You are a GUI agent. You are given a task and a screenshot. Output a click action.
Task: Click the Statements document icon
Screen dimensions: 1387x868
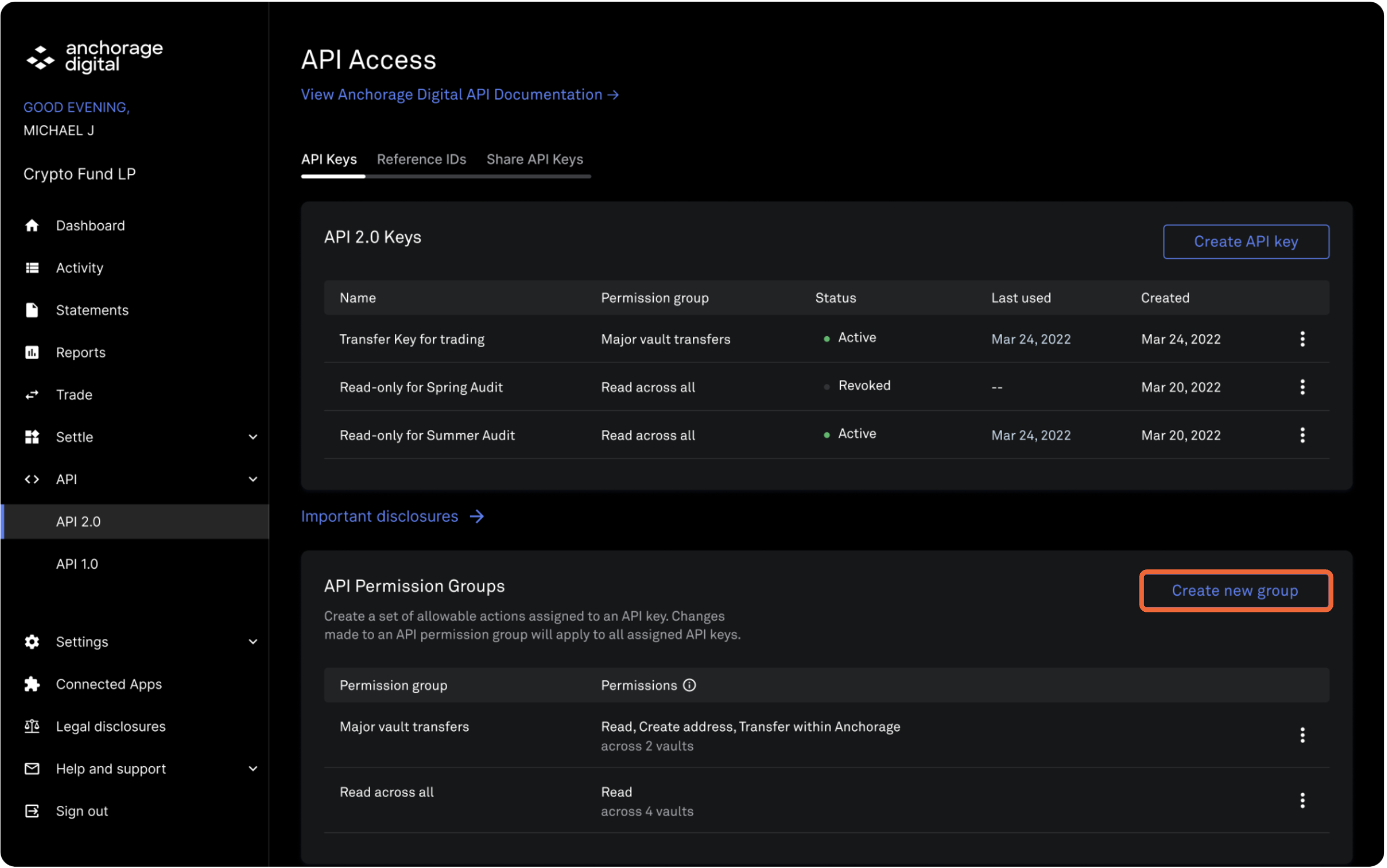click(x=32, y=310)
